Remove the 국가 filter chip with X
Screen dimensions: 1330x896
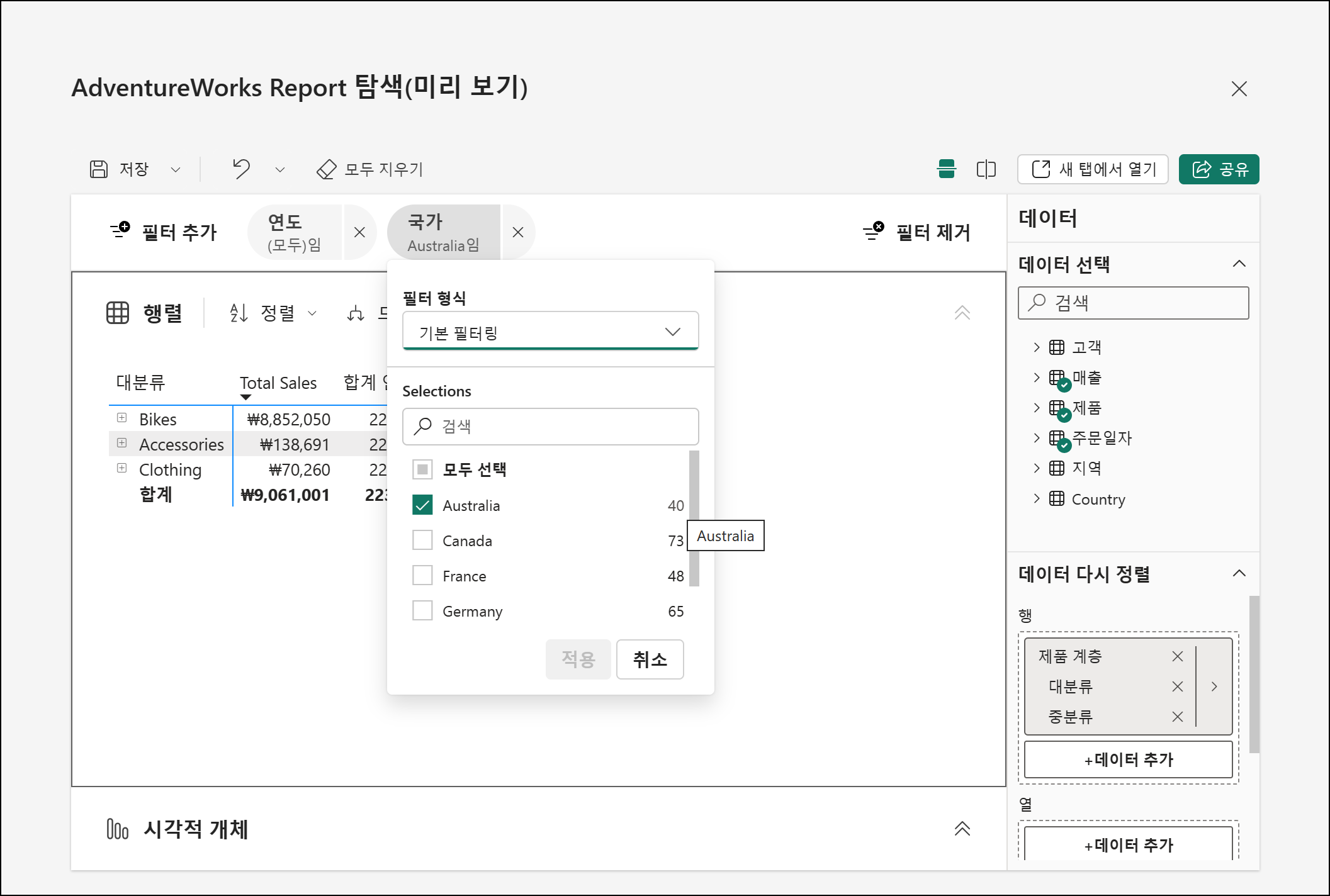[517, 232]
